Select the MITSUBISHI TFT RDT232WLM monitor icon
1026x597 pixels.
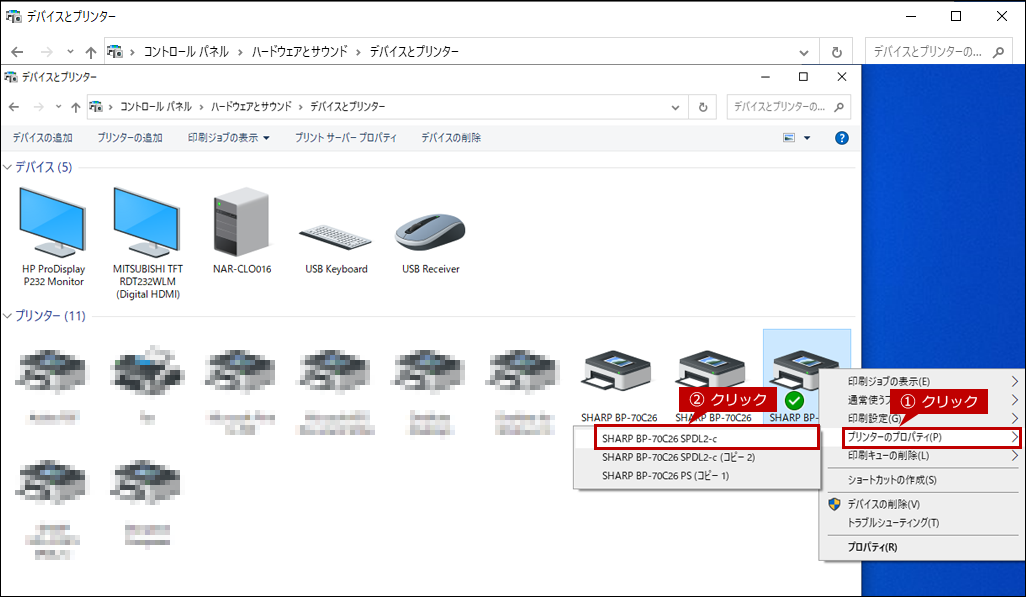pyautogui.click(x=146, y=222)
